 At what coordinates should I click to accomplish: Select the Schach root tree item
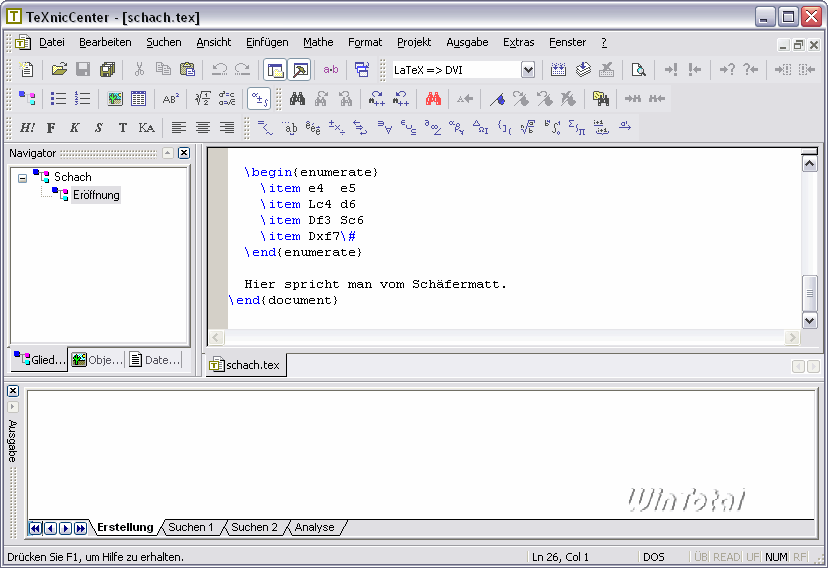72,177
